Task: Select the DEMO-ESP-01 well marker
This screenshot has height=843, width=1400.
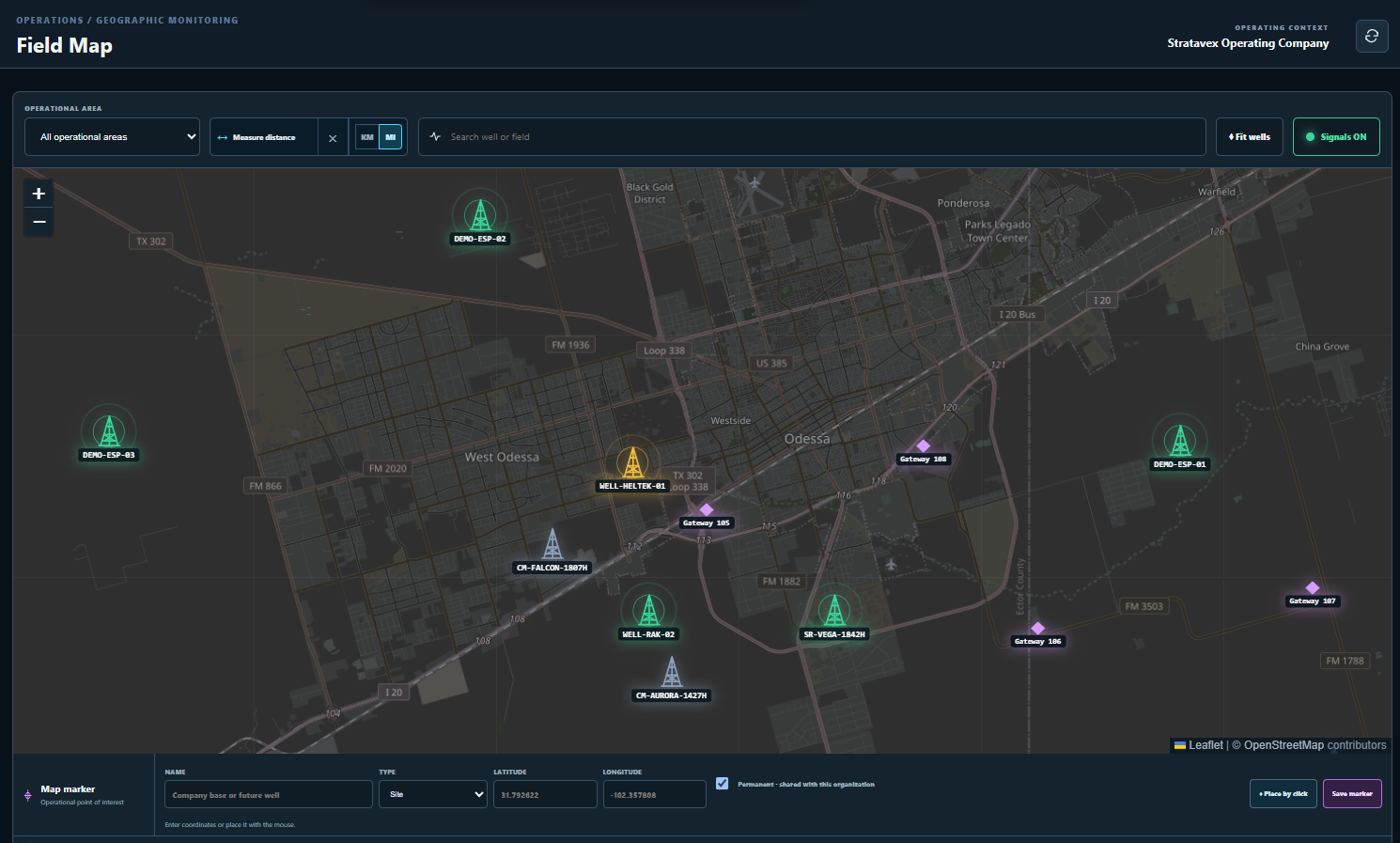Action: 1180,441
